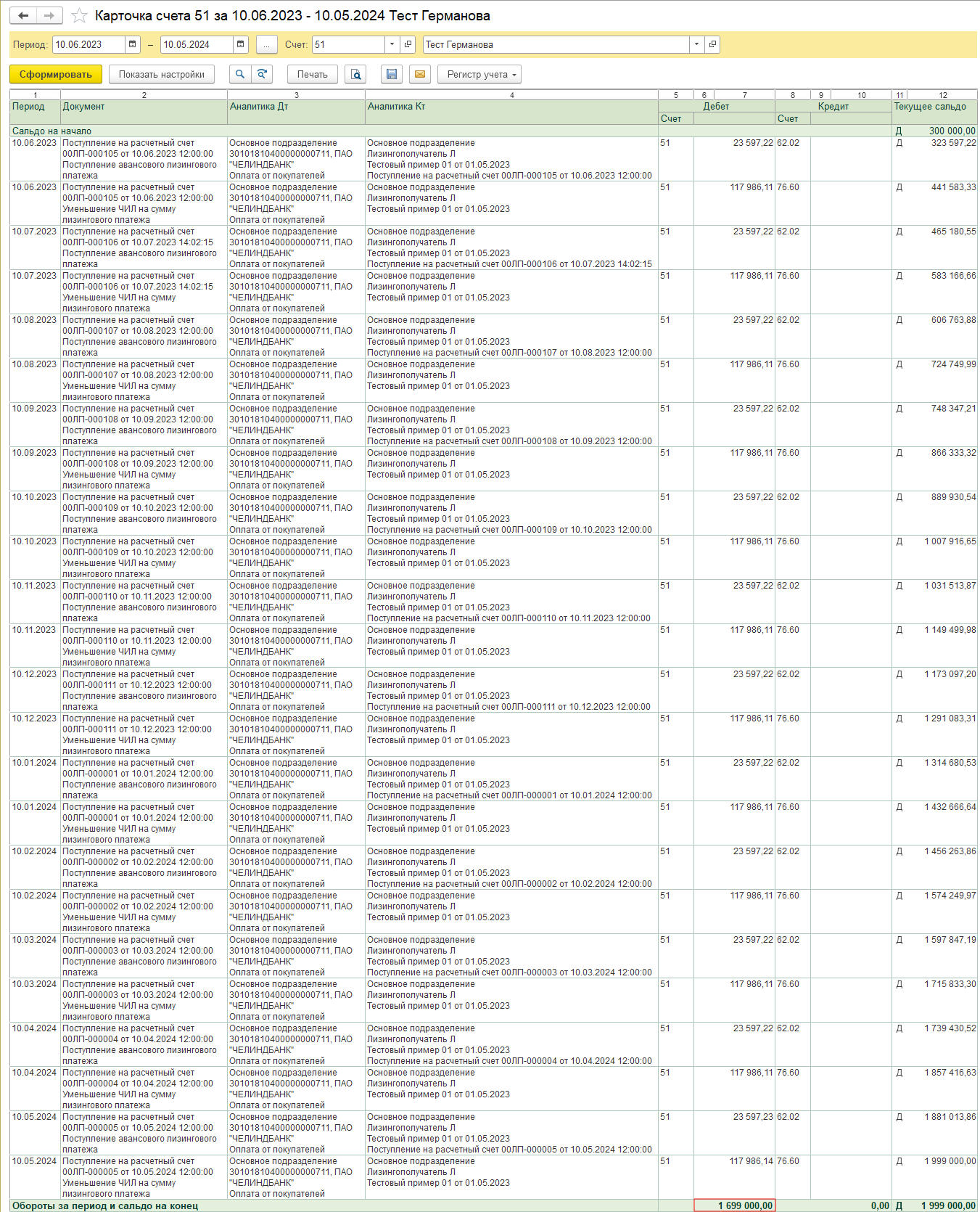Expand the Счет account dropdown

click(392, 44)
